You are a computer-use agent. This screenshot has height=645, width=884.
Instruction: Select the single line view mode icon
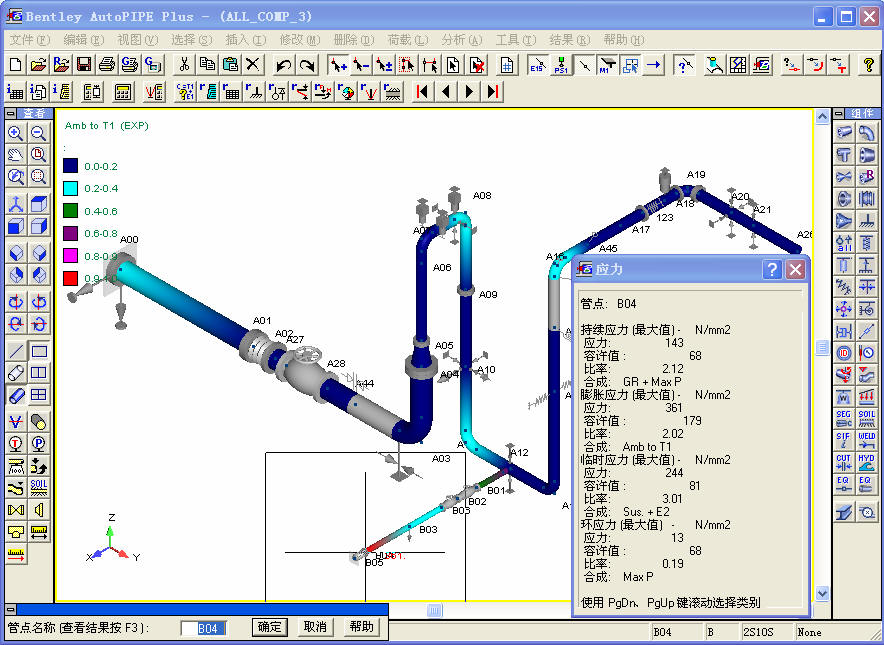16,351
